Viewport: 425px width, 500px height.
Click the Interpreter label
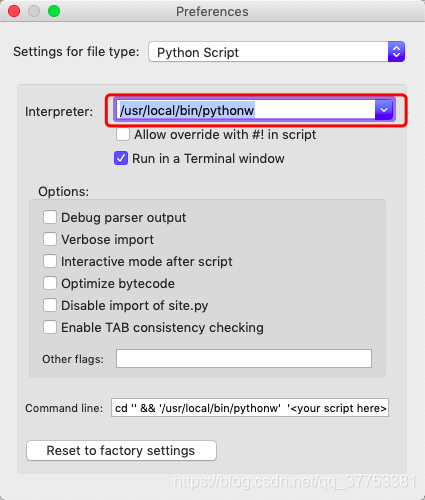pyautogui.click(x=59, y=111)
